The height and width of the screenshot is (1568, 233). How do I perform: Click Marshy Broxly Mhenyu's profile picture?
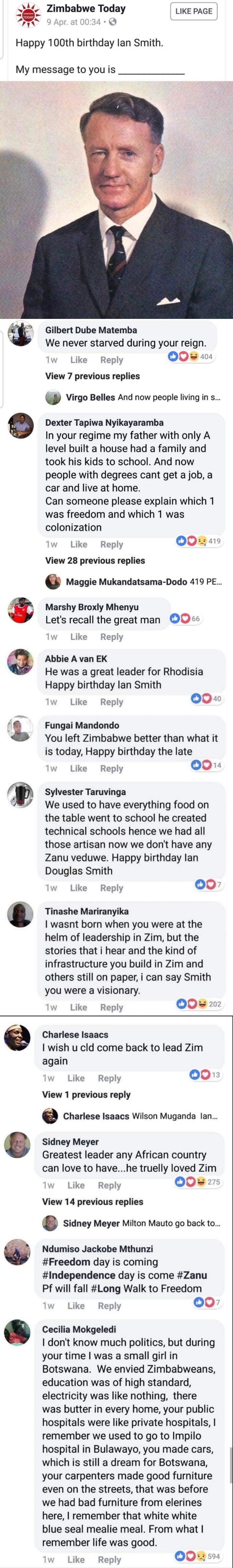[x=21, y=611]
